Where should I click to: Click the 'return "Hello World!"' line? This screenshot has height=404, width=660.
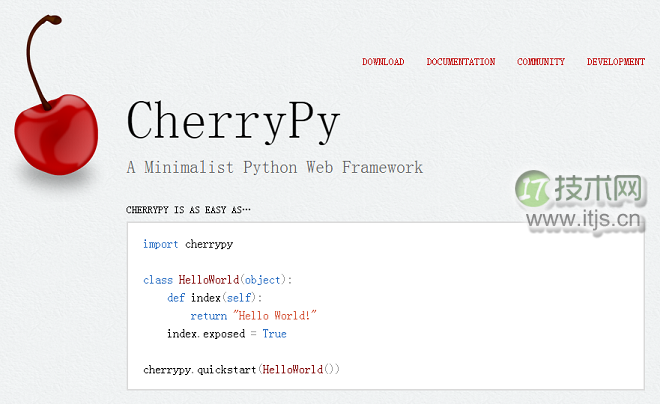(x=253, y=316)
